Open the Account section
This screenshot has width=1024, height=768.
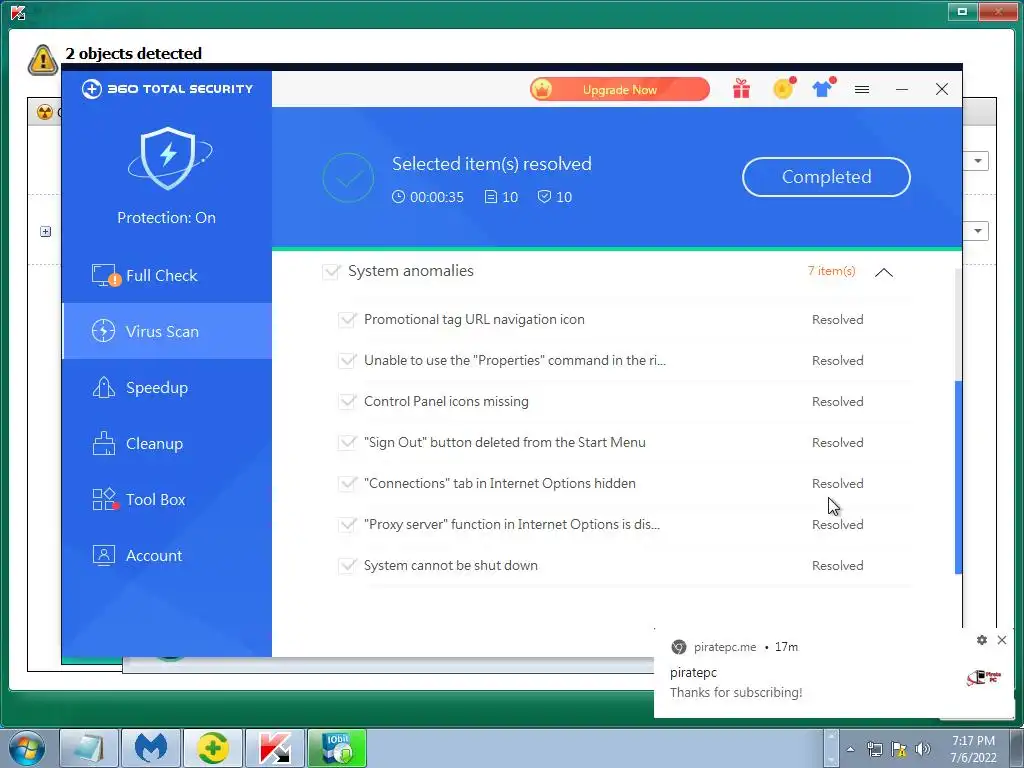coord(167,556)
